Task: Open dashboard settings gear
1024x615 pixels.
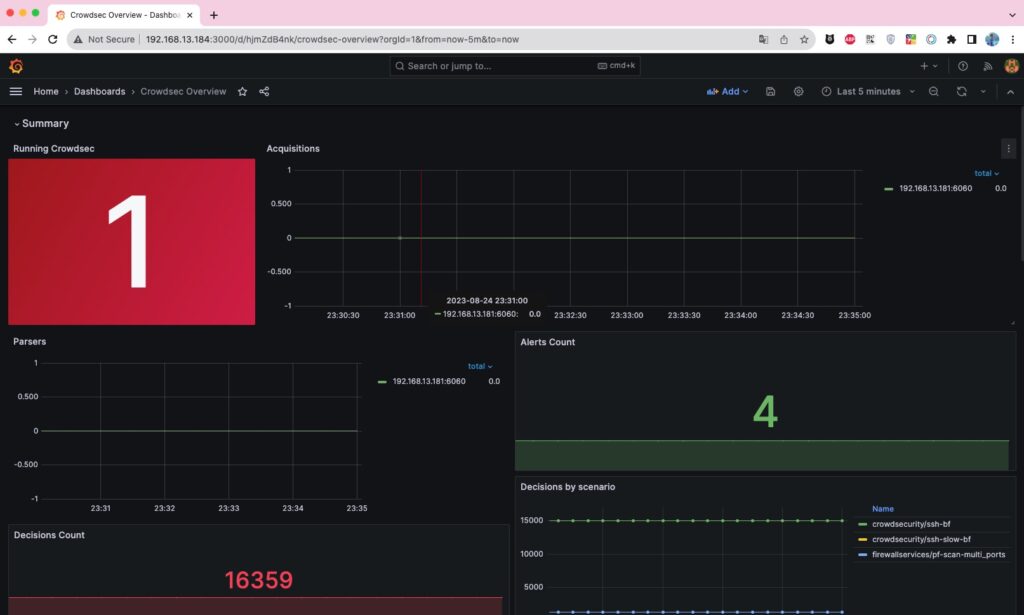Action: click(x=798, y=91)
